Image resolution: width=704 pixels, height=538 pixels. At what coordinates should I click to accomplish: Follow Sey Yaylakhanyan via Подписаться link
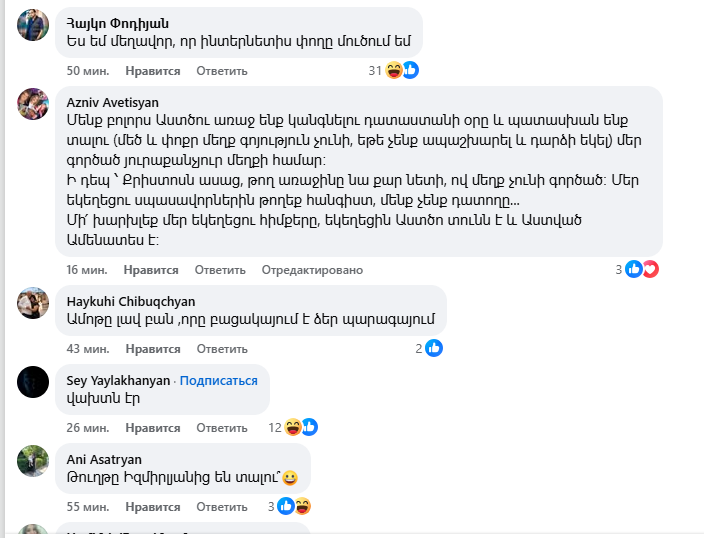[218, 381]
